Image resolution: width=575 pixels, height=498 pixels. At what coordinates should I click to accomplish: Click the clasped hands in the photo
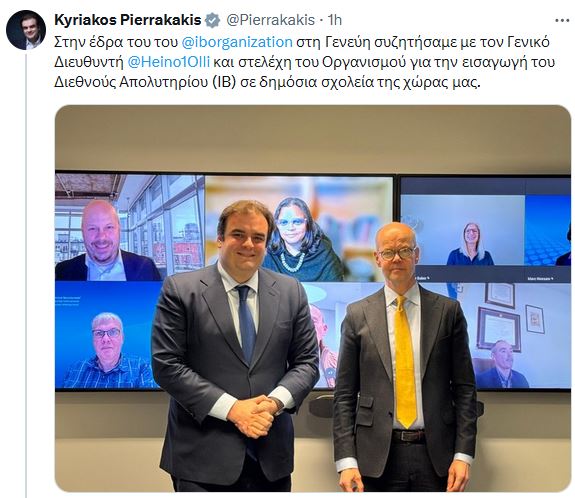point(253,415)
